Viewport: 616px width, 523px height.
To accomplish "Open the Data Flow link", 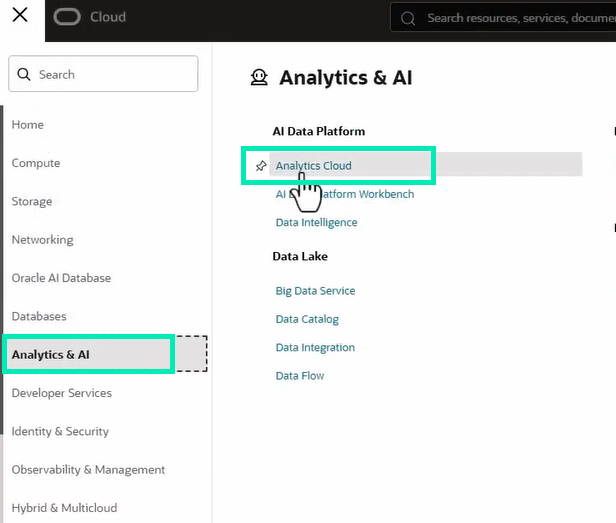I will (x=300, y=376).
